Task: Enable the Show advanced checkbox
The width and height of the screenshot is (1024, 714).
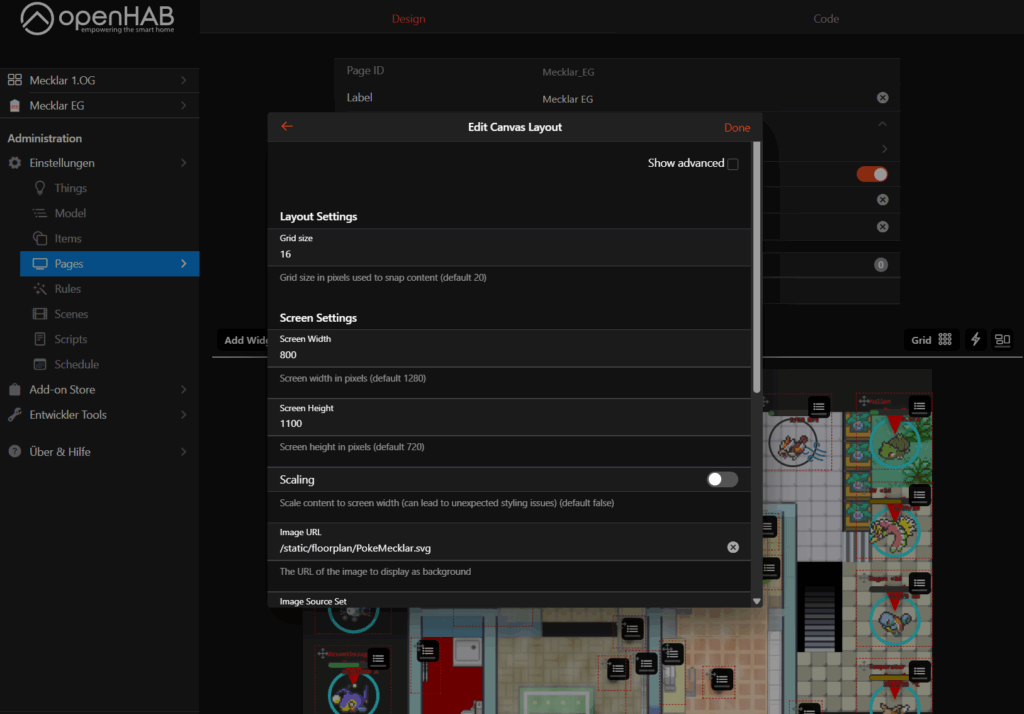Action: pyautogui.click(x=733, y=164)
